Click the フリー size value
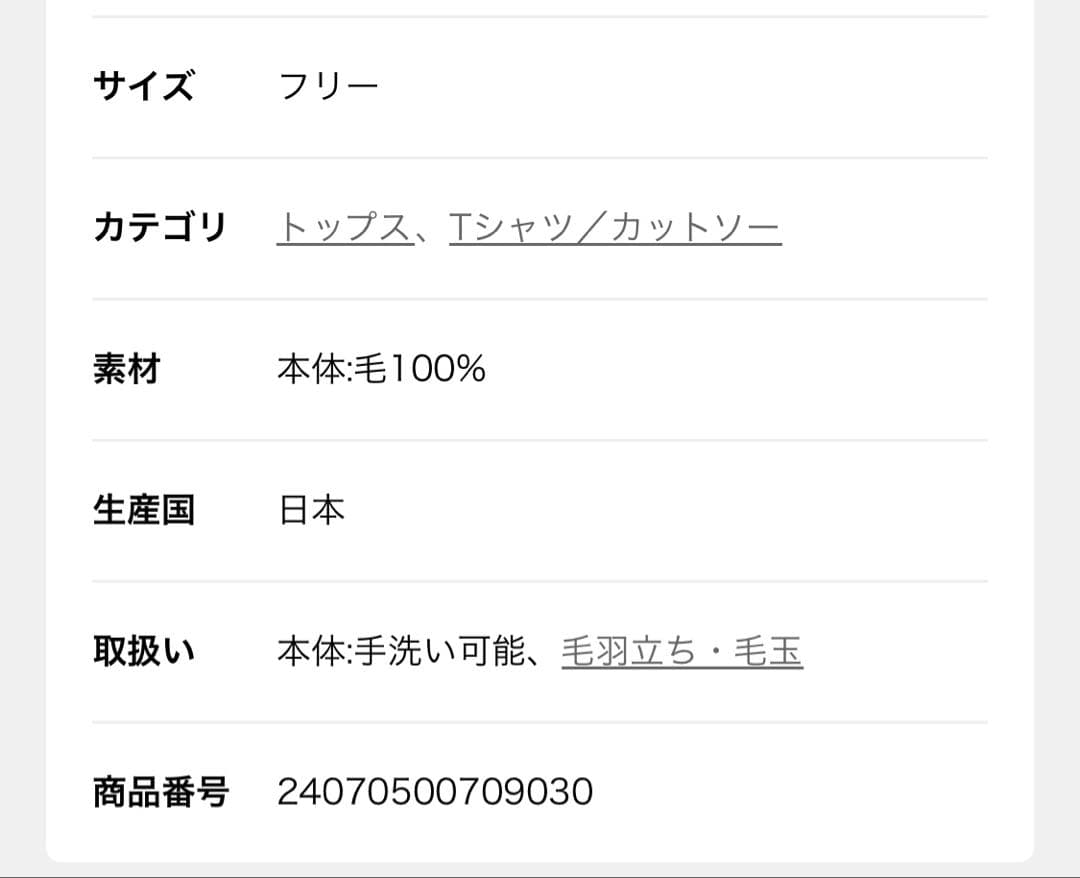This screenshot has width=1080, height=878. (x=330, y=86)
